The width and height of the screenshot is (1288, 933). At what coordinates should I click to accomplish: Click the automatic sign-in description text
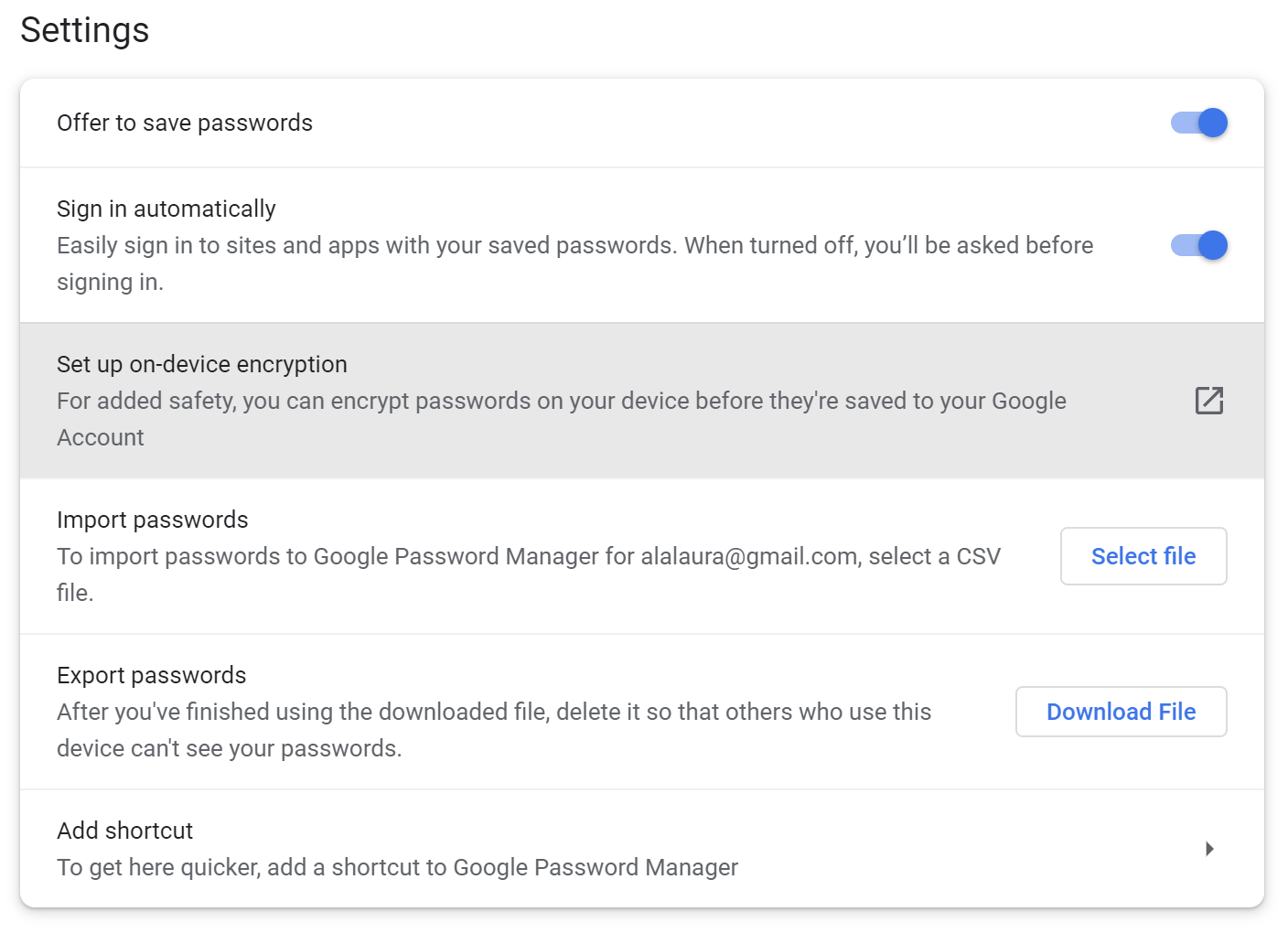(574, 245)
